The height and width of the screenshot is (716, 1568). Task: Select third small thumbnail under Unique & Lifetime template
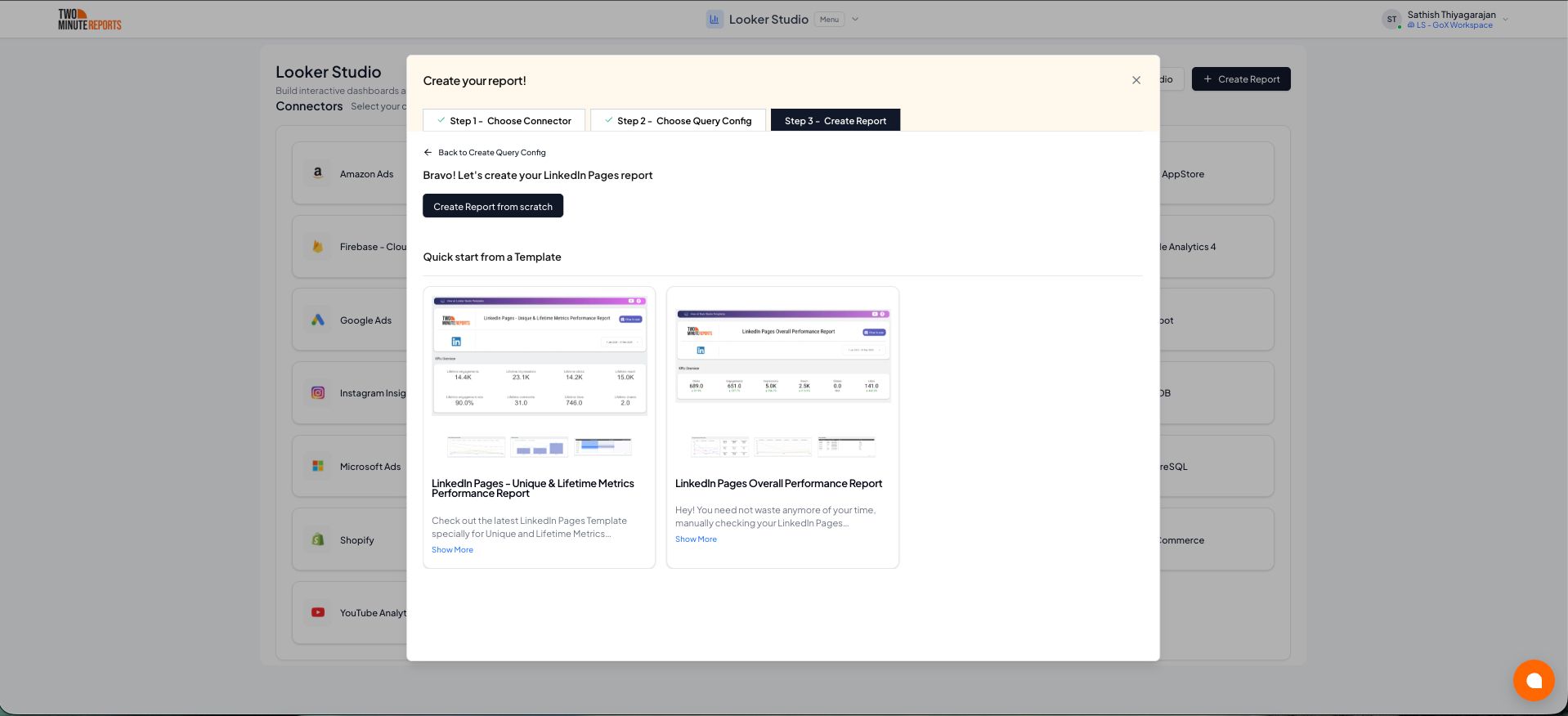603,447
